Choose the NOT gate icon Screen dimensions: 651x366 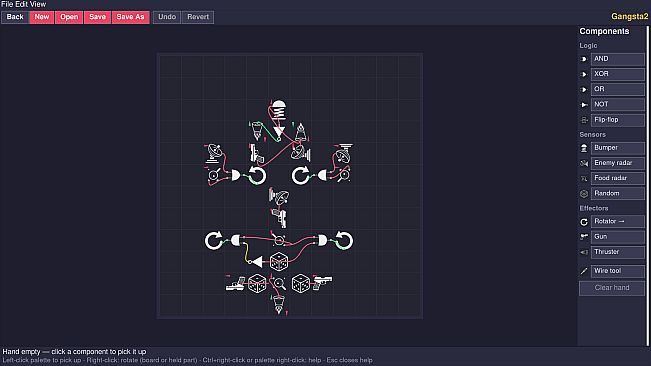[584, 105]
